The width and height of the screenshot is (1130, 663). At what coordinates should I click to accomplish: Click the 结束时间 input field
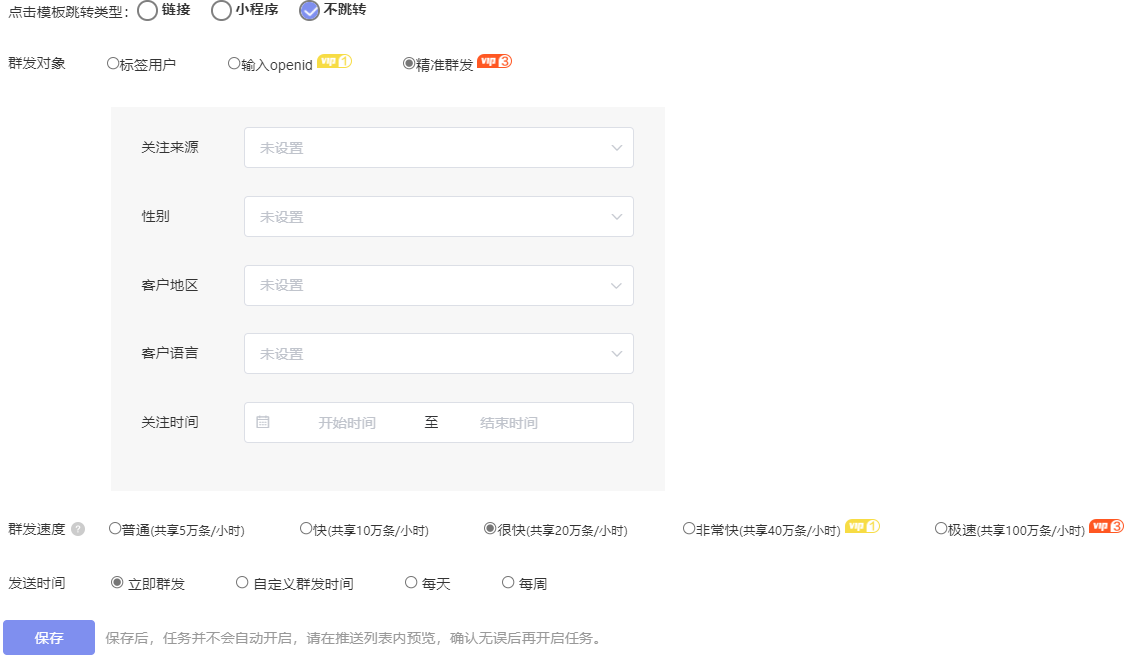tap(510, 422)
